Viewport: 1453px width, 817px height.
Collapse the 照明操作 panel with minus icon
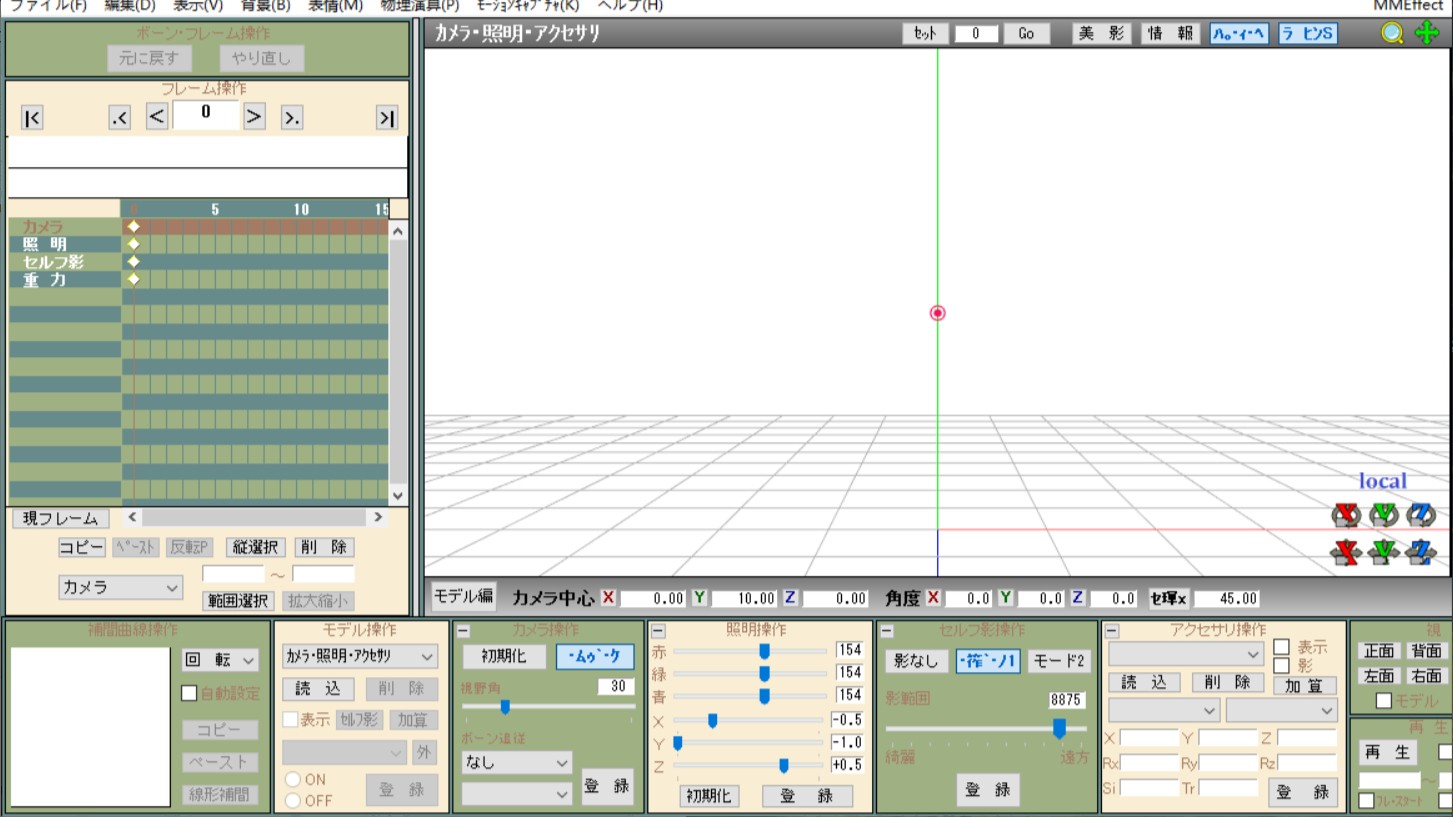pos(658,631)
